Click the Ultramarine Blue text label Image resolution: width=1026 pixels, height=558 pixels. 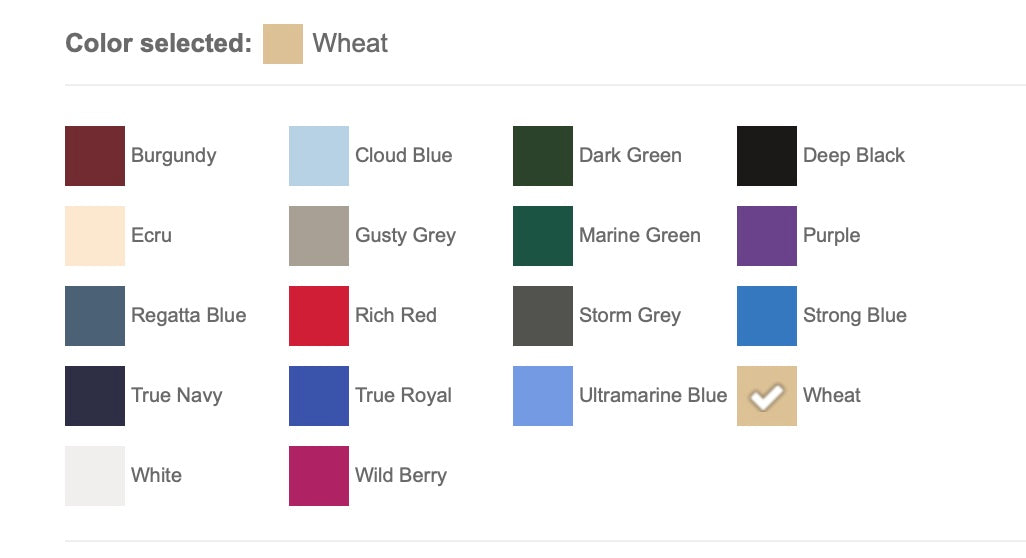[652, 396]
